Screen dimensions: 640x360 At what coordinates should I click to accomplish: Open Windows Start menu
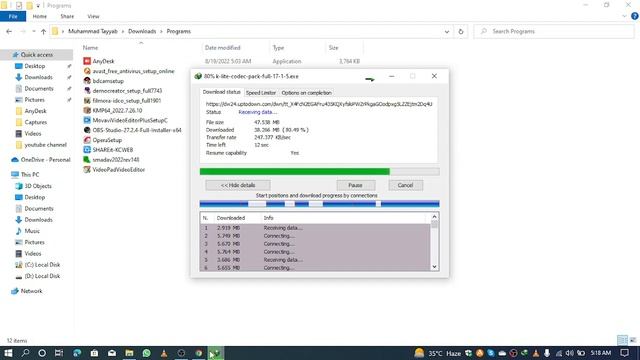pyautogui.click(x=8, y=353)
